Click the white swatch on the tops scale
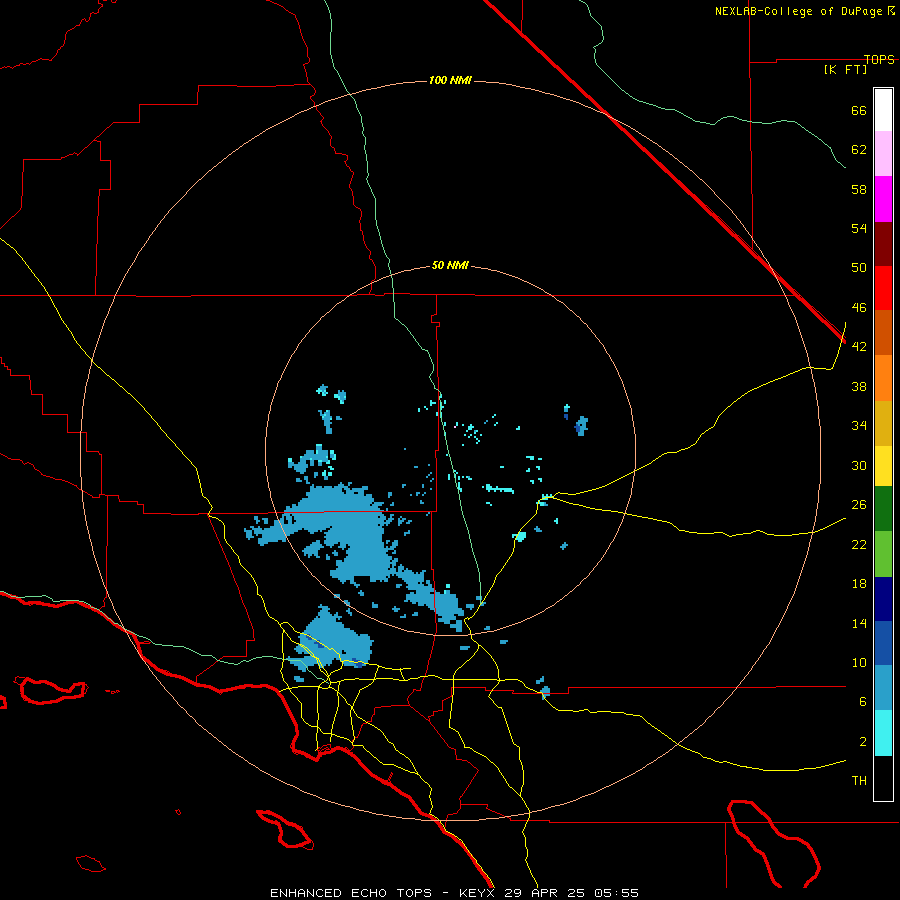Viewport: 900px width, 900px height. click(x=883, y=110)
